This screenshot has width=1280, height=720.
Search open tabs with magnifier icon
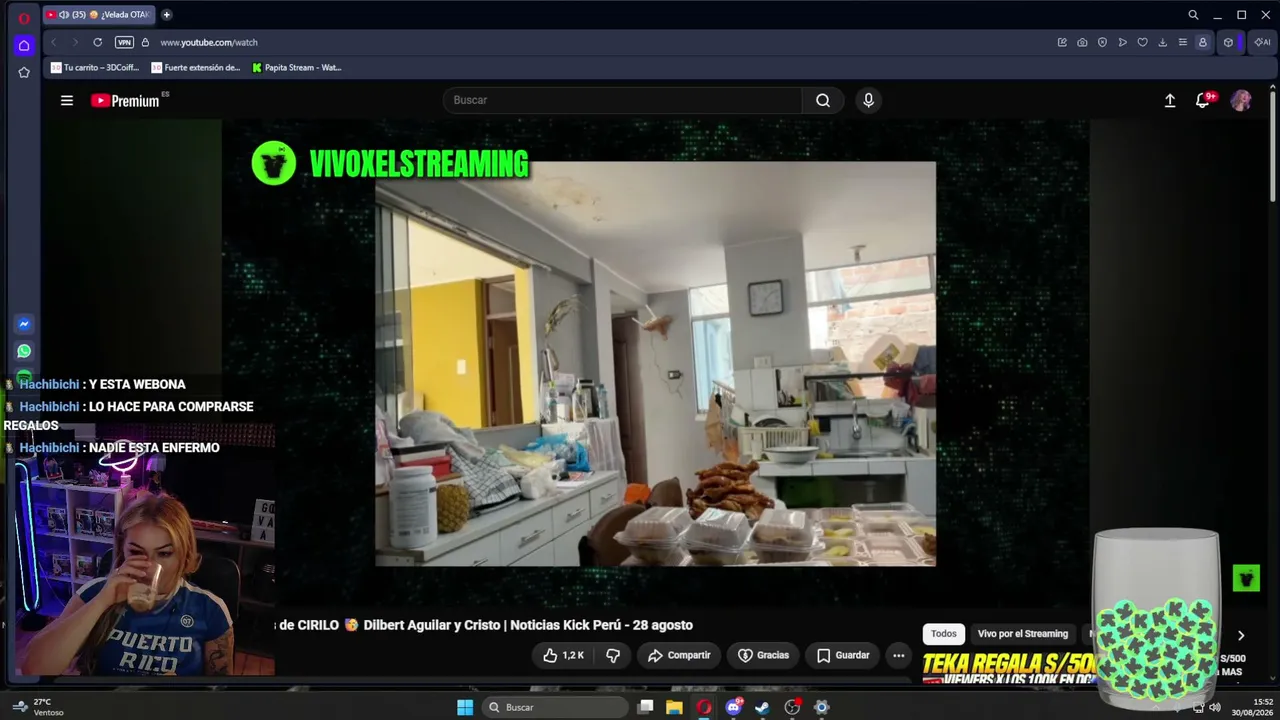tap(1193, 15)
